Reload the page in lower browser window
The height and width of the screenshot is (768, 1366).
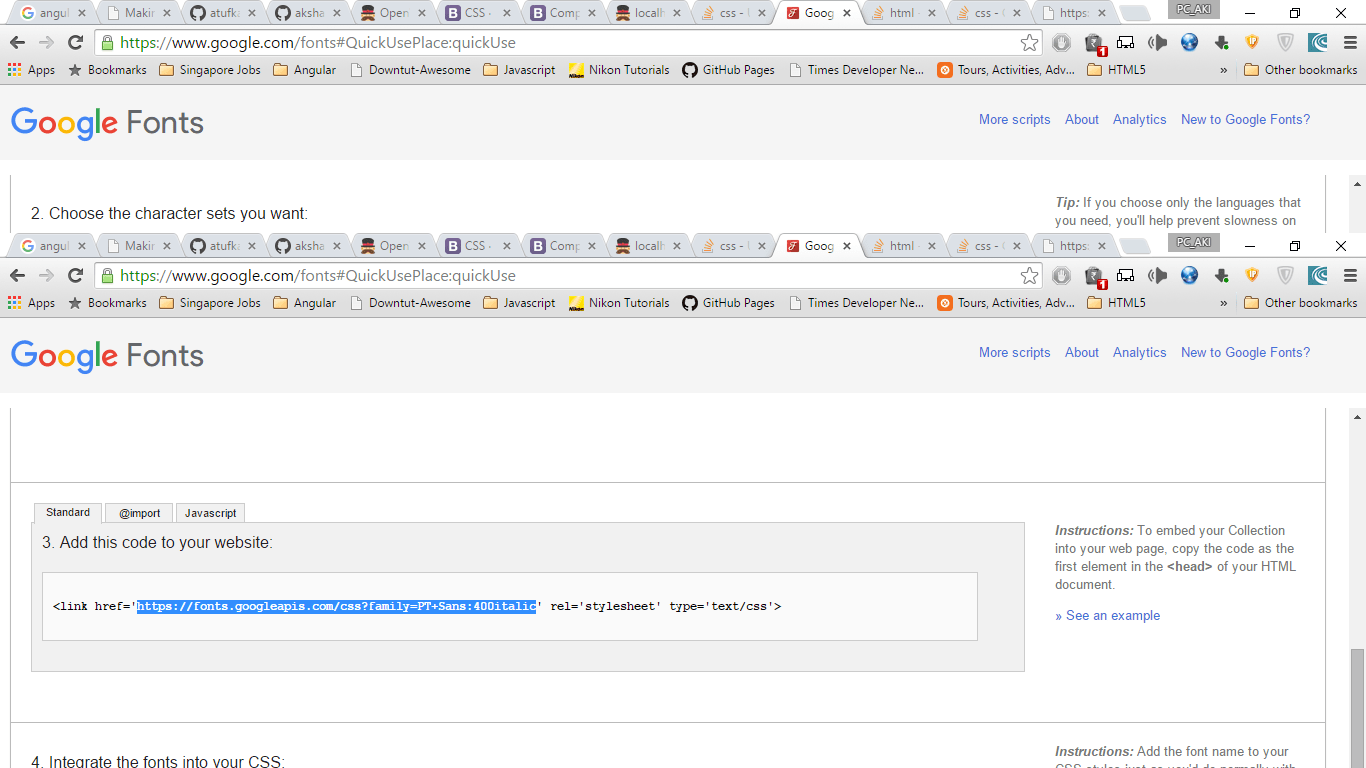point(75,276)
